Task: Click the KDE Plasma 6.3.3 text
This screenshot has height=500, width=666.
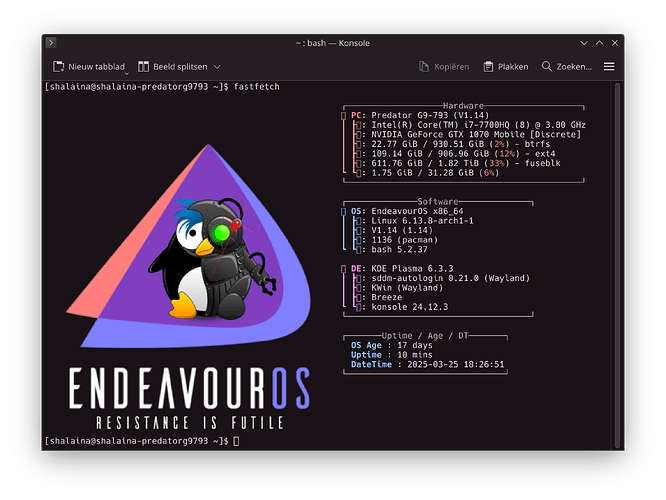Action: (x=412, y=269)
